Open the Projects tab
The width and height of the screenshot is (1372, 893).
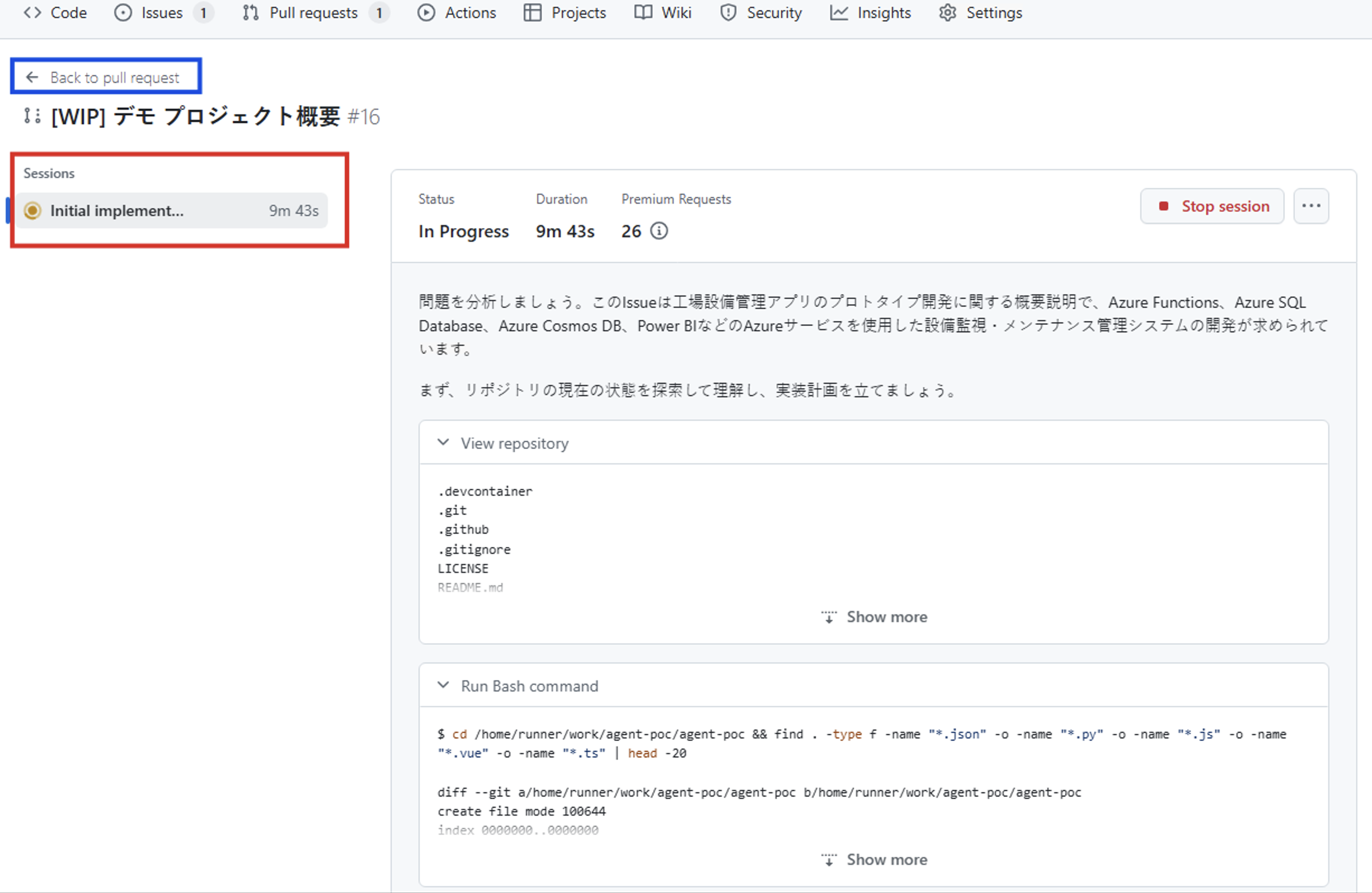(x=565, y=13)
